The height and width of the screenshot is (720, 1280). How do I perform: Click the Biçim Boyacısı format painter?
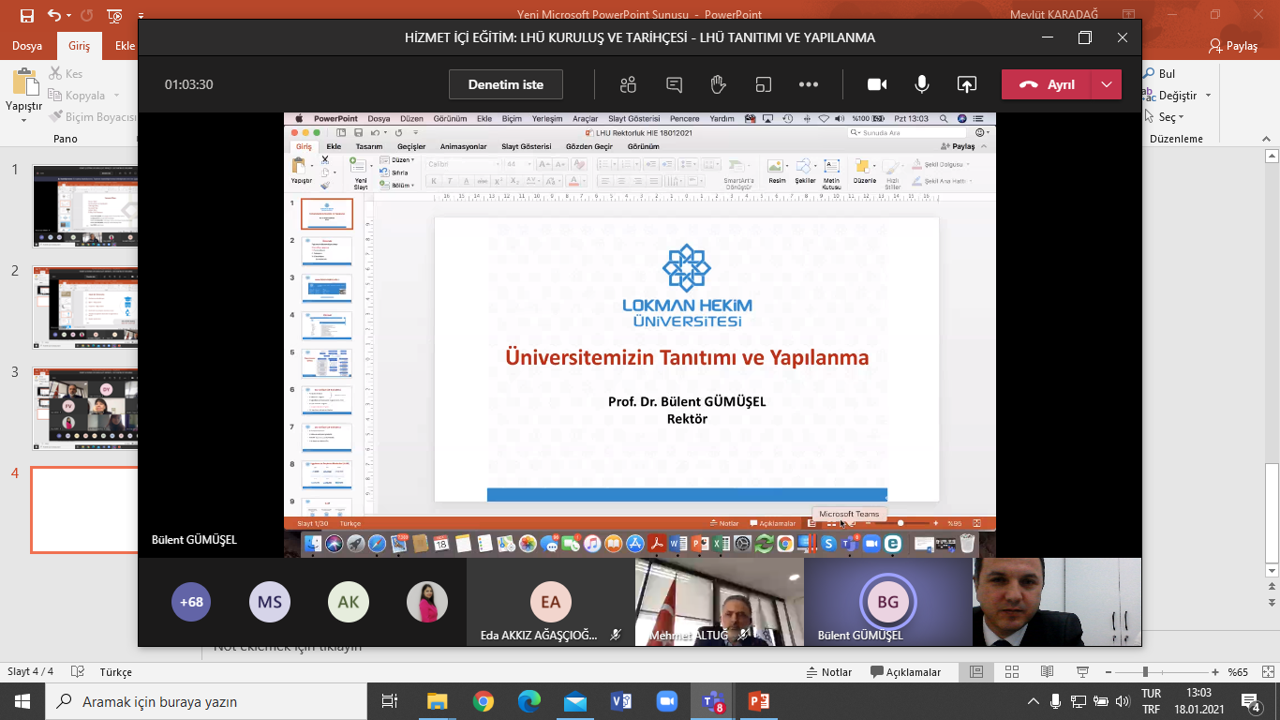pos(92,117)
